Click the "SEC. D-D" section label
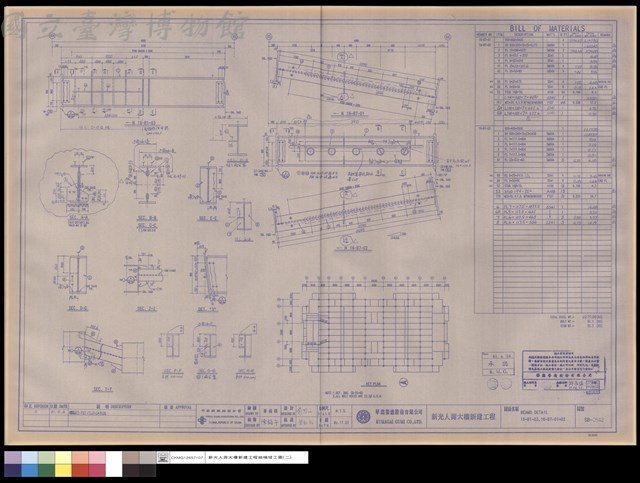Screen dimensions: 640x483 pos(78,308)
